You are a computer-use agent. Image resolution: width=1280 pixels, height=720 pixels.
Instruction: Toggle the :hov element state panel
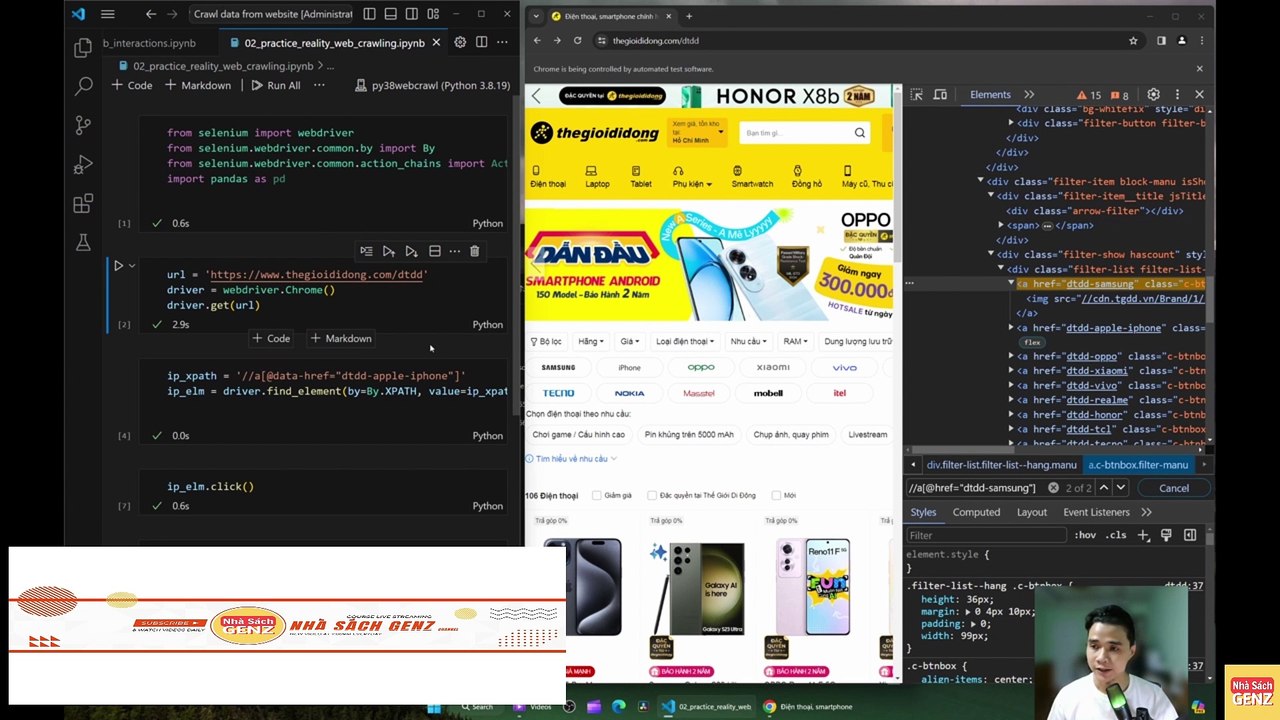point(1085,535)
